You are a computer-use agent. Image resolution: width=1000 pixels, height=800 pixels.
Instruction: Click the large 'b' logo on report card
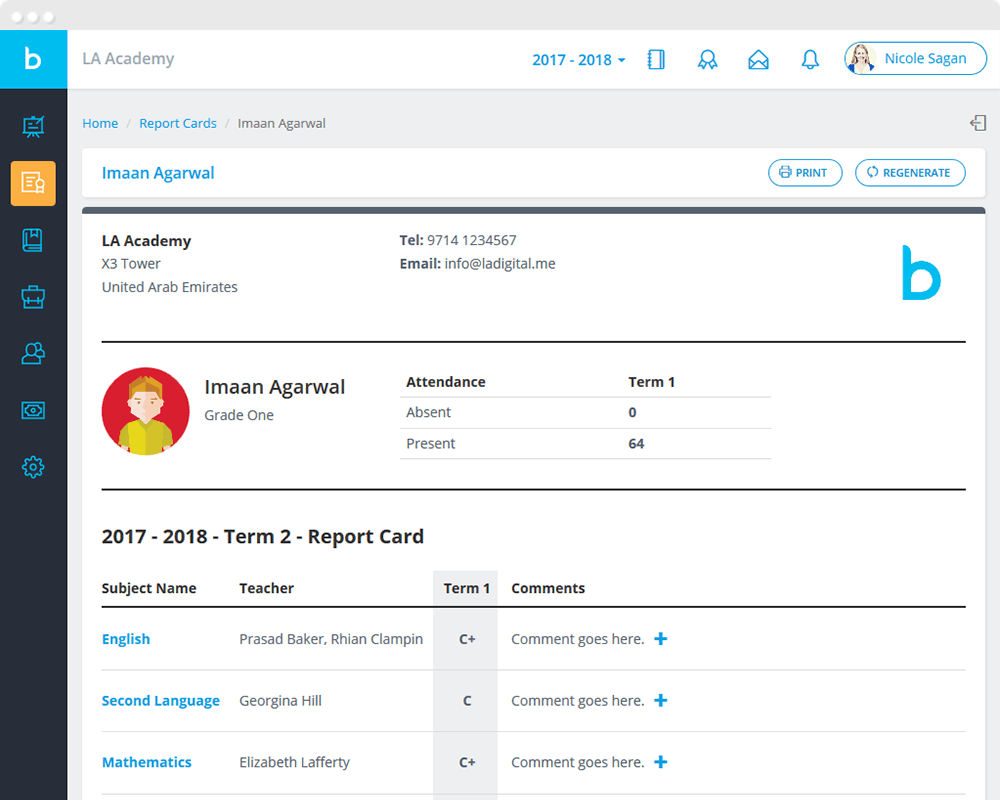coord(921,272)
